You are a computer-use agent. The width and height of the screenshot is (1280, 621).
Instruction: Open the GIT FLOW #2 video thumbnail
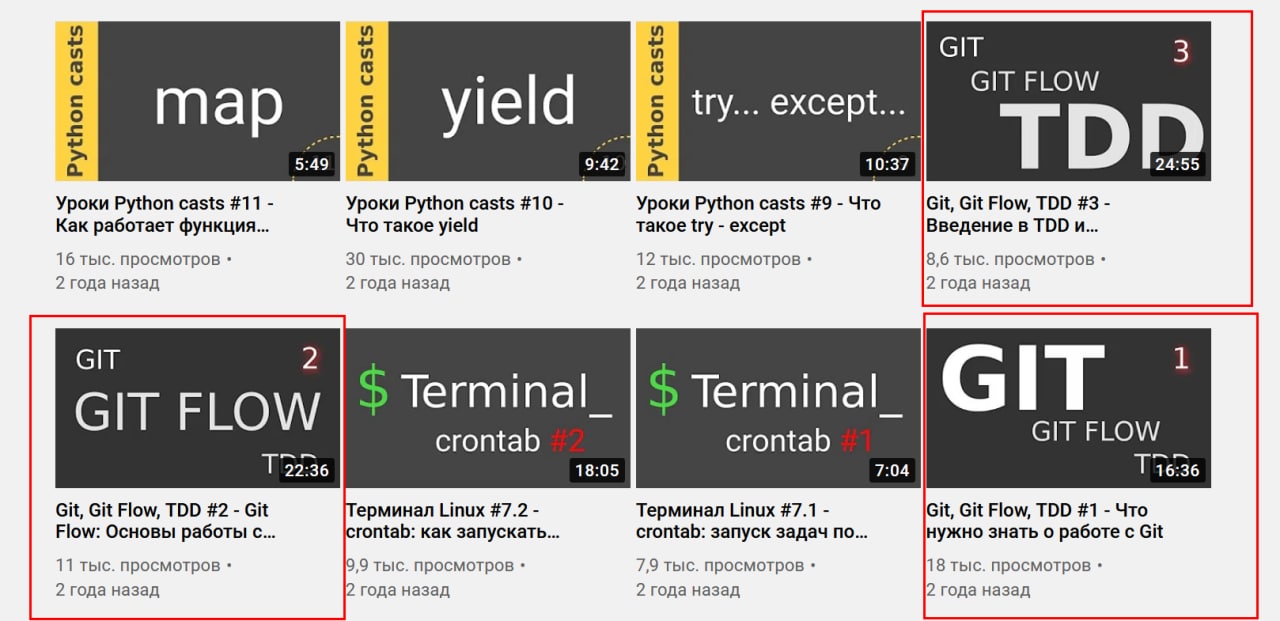pos(197,408)
